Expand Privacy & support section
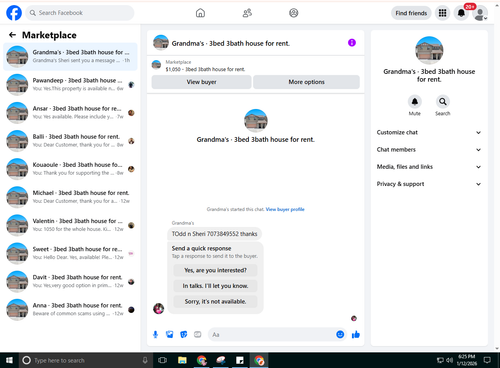The height and width of the screenshot is (368, 500). click(429, 184)
